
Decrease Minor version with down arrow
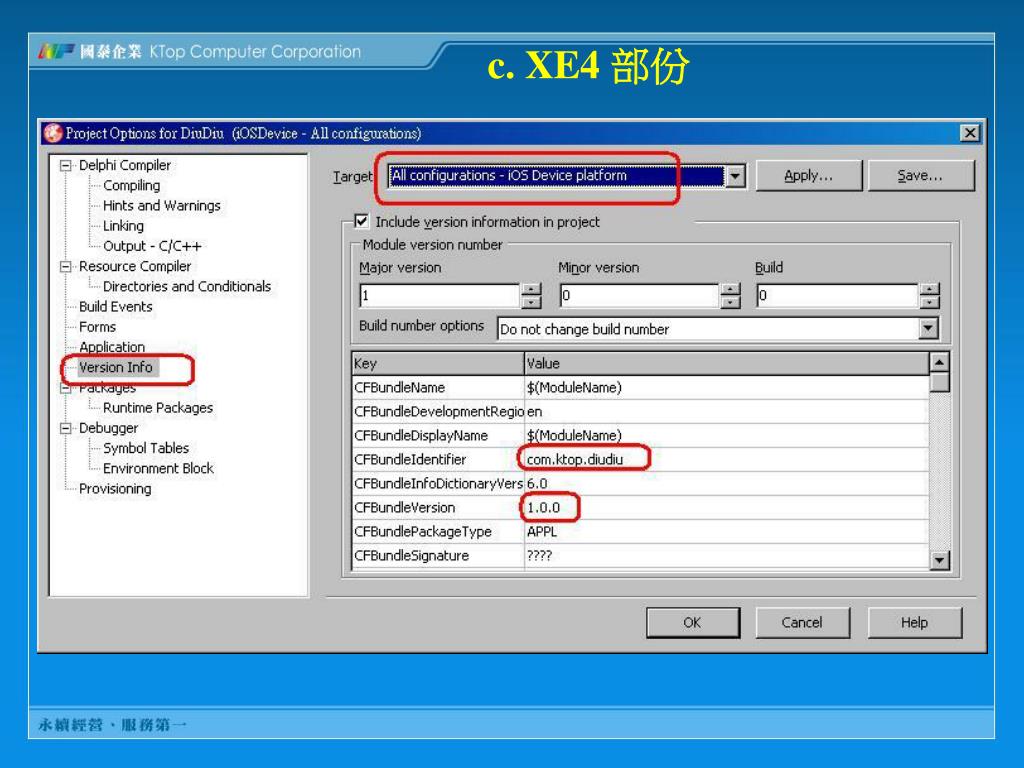point(731,302)
